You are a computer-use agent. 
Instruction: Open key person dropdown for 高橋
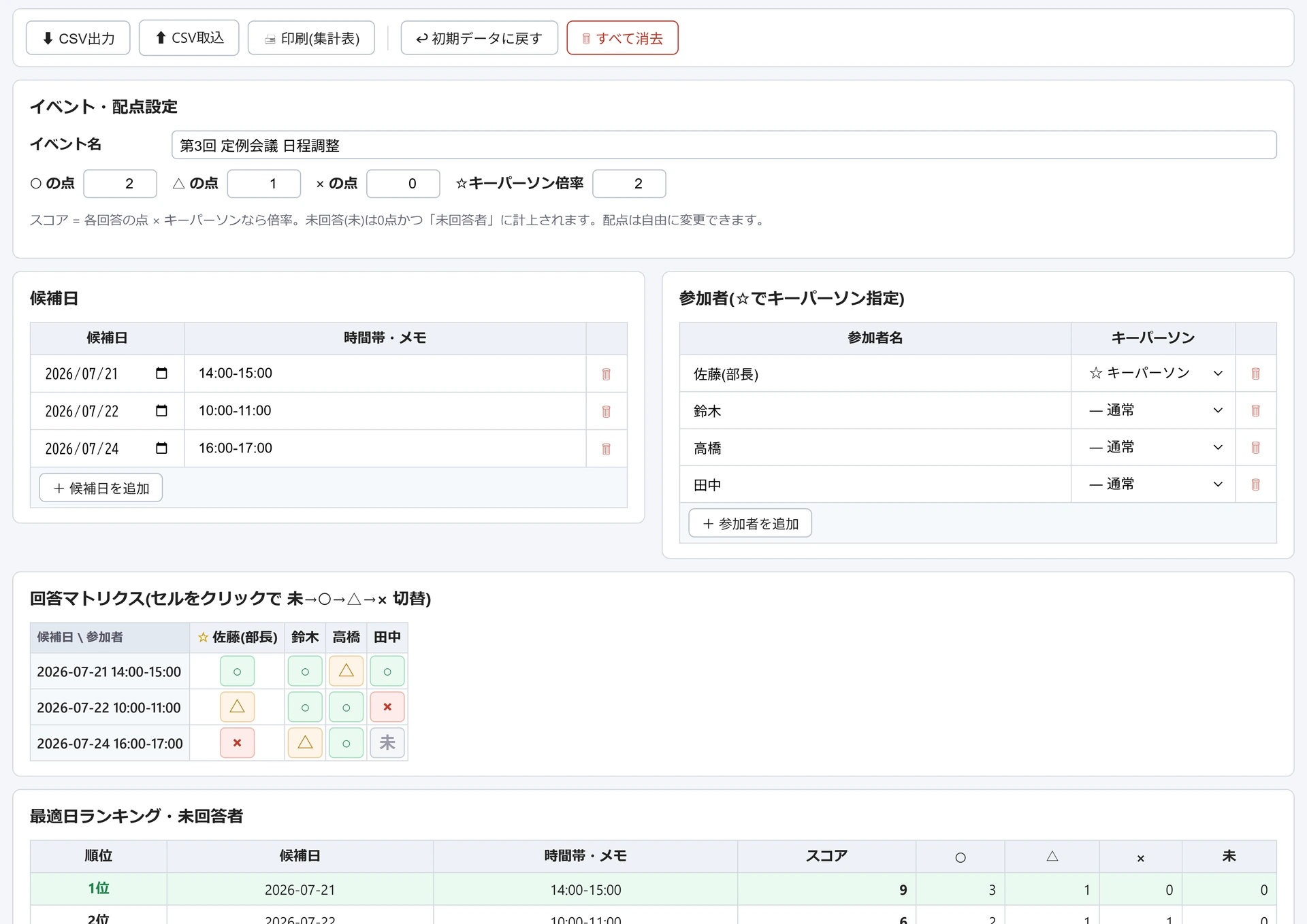[x=1153, y=447]
